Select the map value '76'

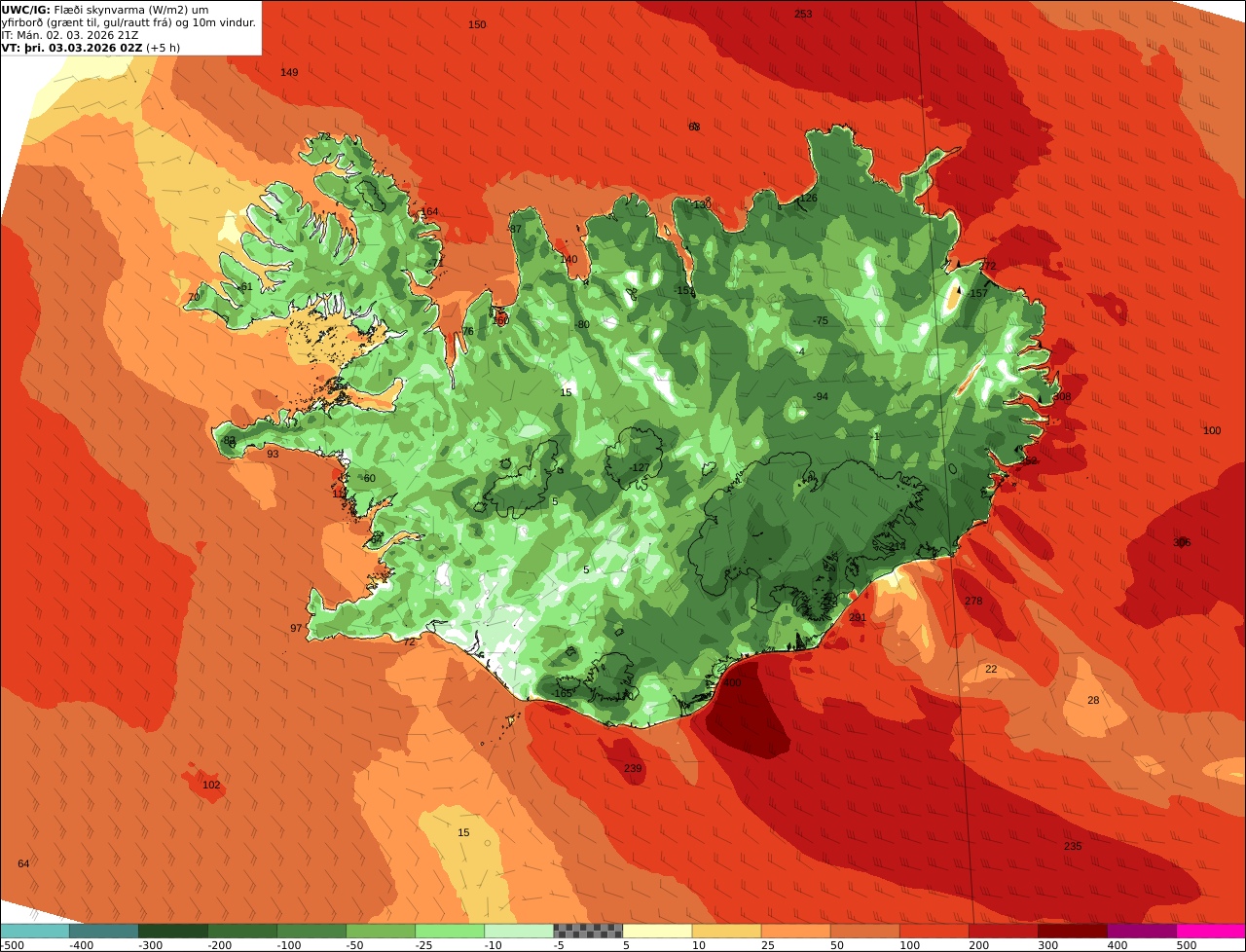pyautogui.click(x=467, y=332)
